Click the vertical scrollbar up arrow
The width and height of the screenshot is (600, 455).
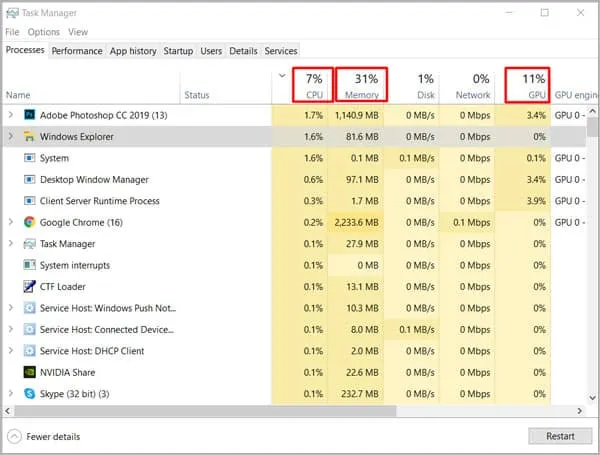click(592, 111)
